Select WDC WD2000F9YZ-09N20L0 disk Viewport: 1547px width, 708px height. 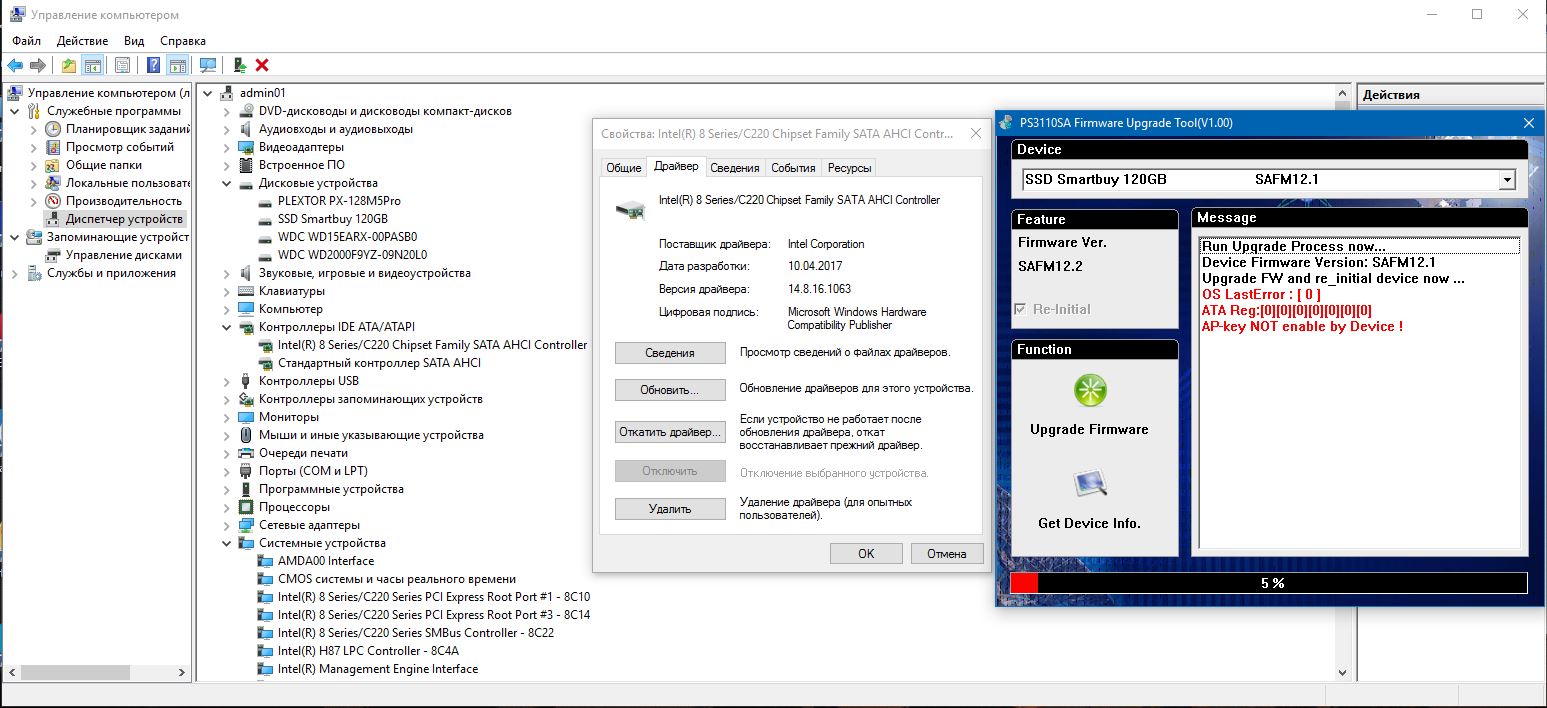(x=352, y=255)
